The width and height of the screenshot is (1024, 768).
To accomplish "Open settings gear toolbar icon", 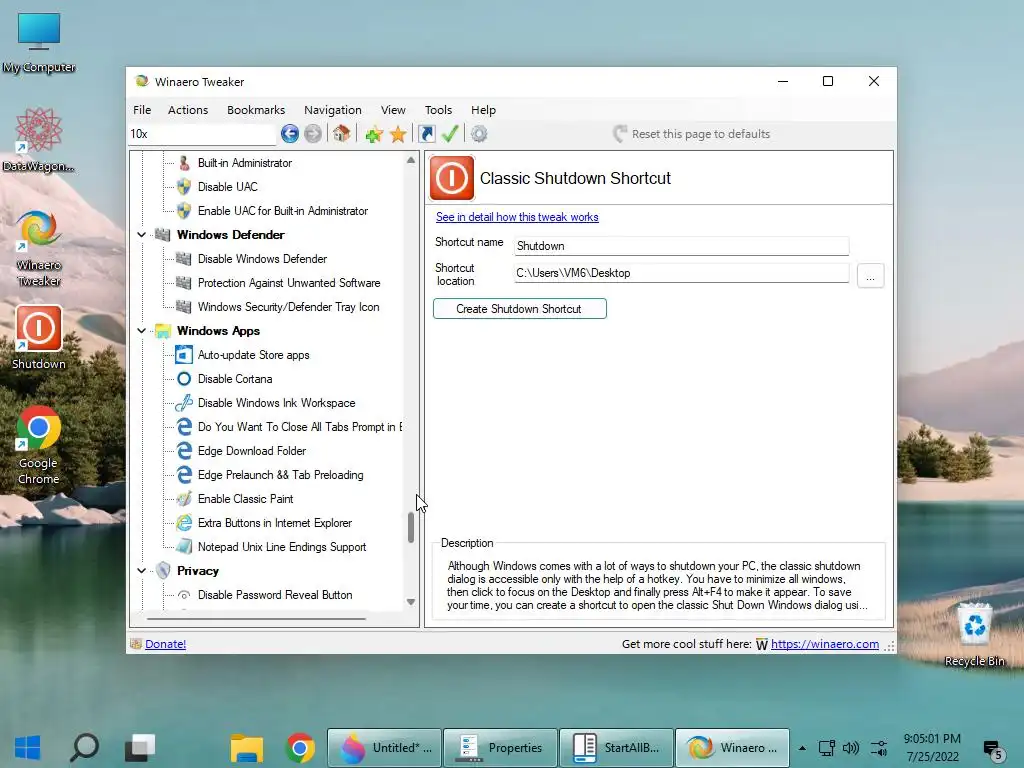I will click(x=479, y=134).
